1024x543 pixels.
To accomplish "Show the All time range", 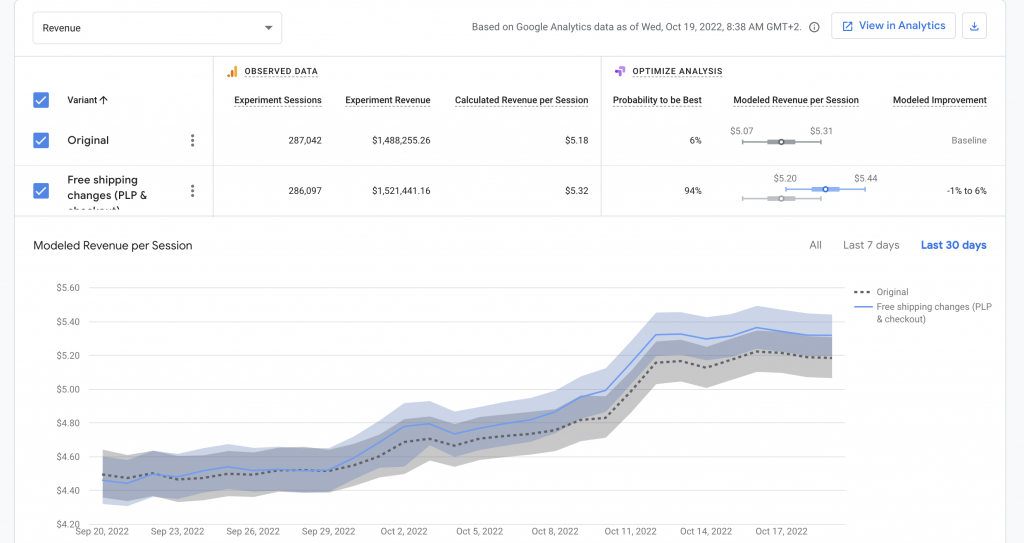I will [x=815, y=245].
